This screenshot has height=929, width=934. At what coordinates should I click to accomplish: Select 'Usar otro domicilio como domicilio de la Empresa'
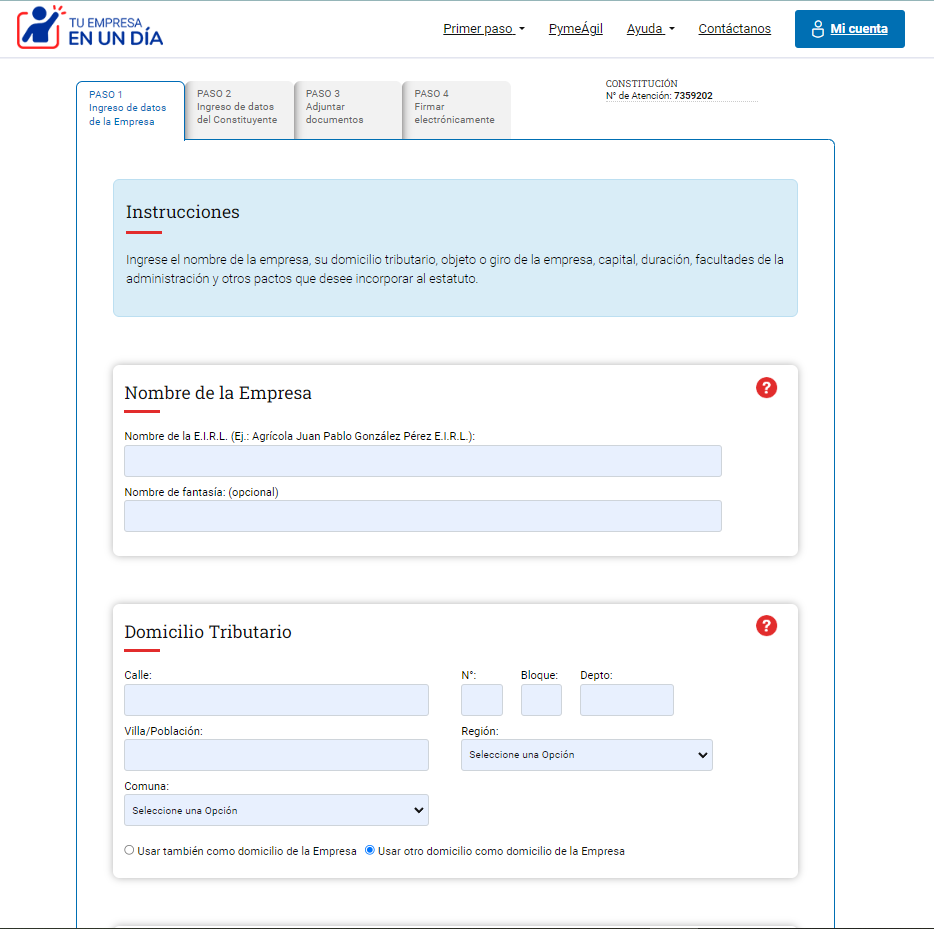(370, 849)
